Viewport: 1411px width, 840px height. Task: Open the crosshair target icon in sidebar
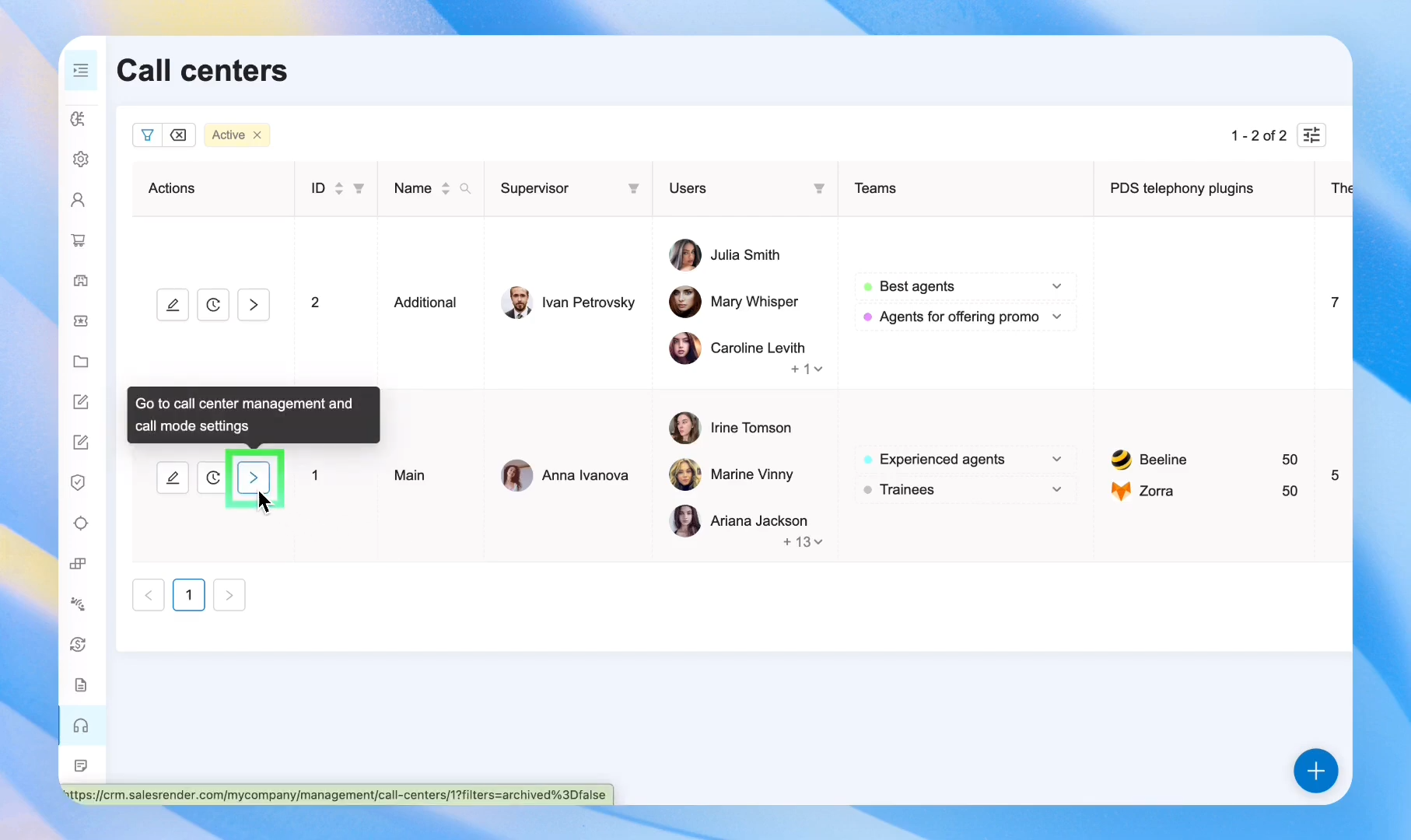click(x=81, y=523)
